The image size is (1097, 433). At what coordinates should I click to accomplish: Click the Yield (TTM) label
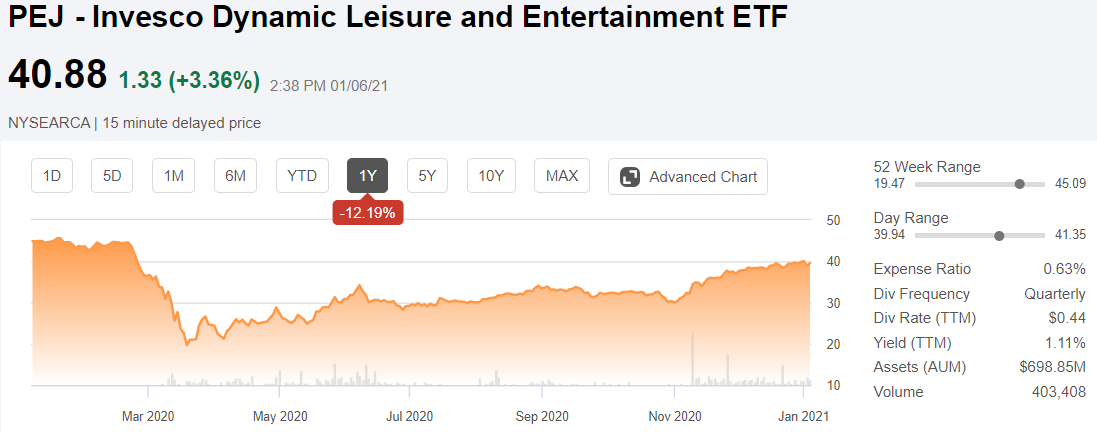(912, 343)
